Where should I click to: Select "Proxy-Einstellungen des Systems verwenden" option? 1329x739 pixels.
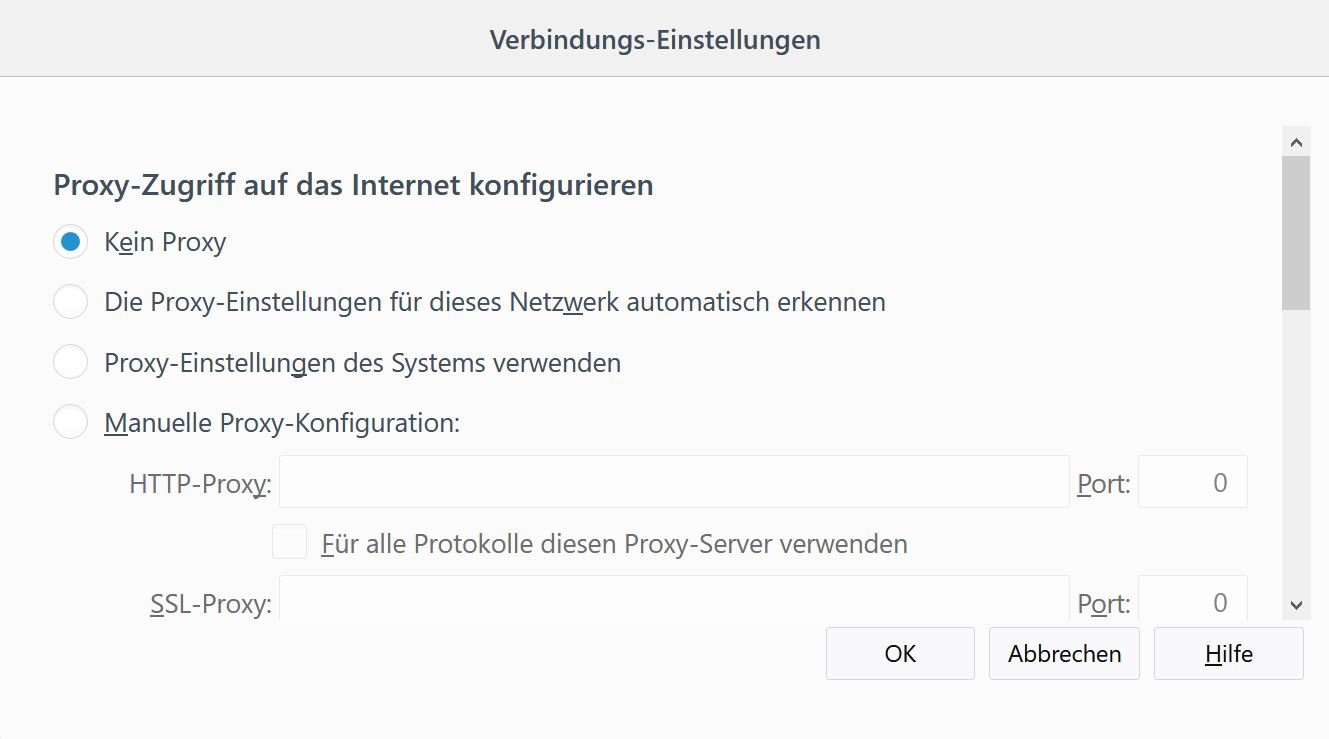click(70, 362)
